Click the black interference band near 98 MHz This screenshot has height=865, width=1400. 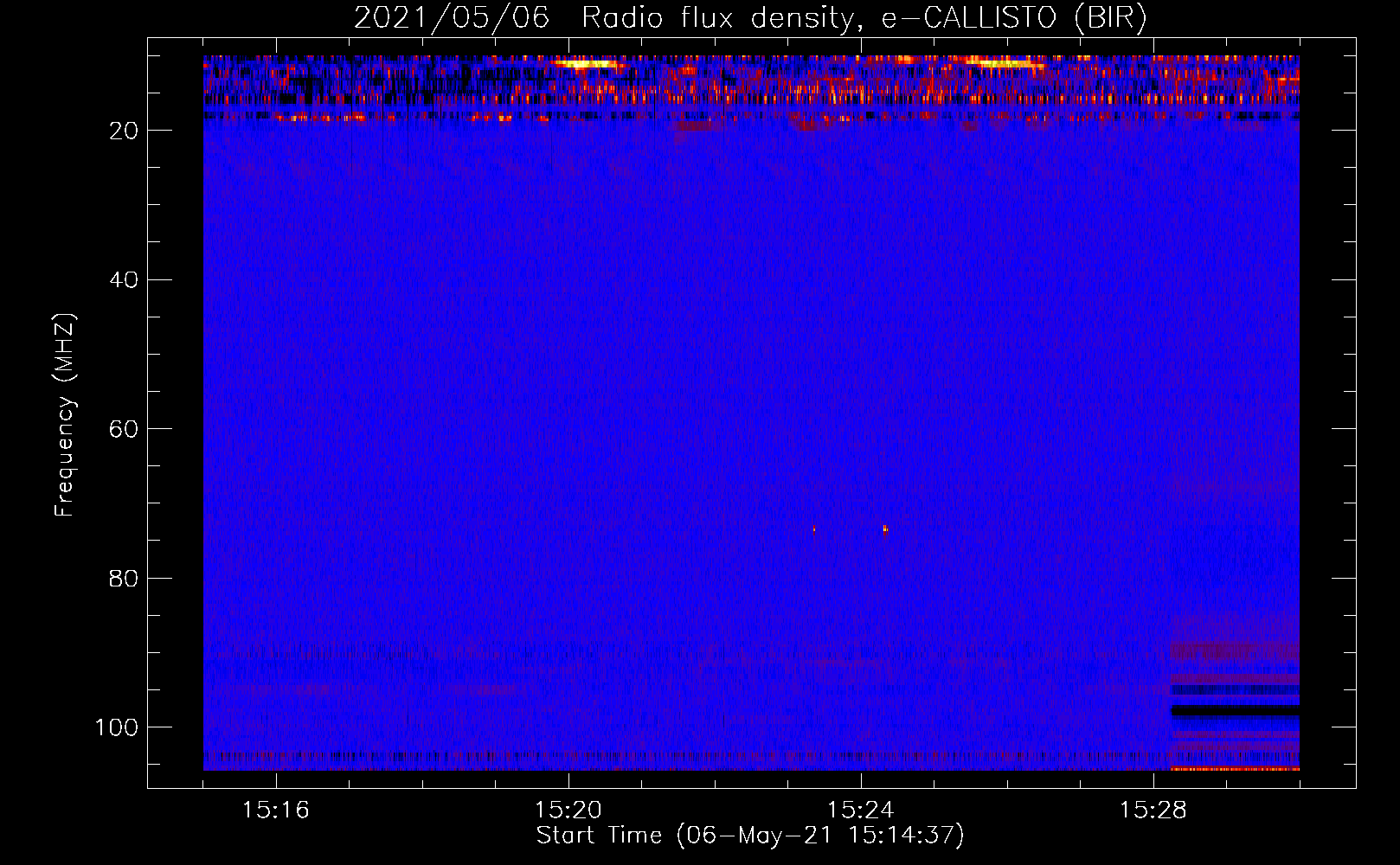1235,711
